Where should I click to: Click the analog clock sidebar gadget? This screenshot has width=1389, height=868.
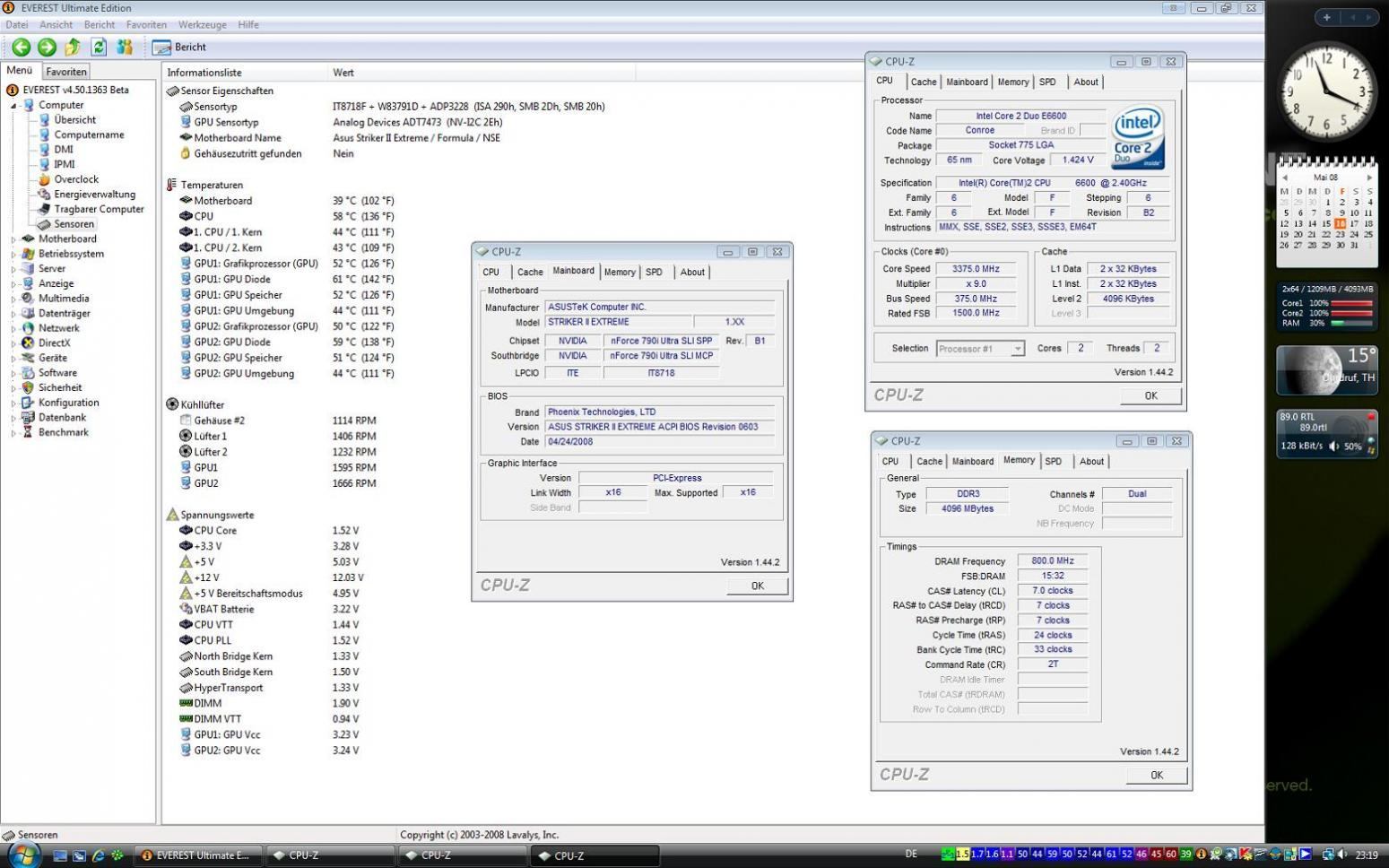[1326, 91]
